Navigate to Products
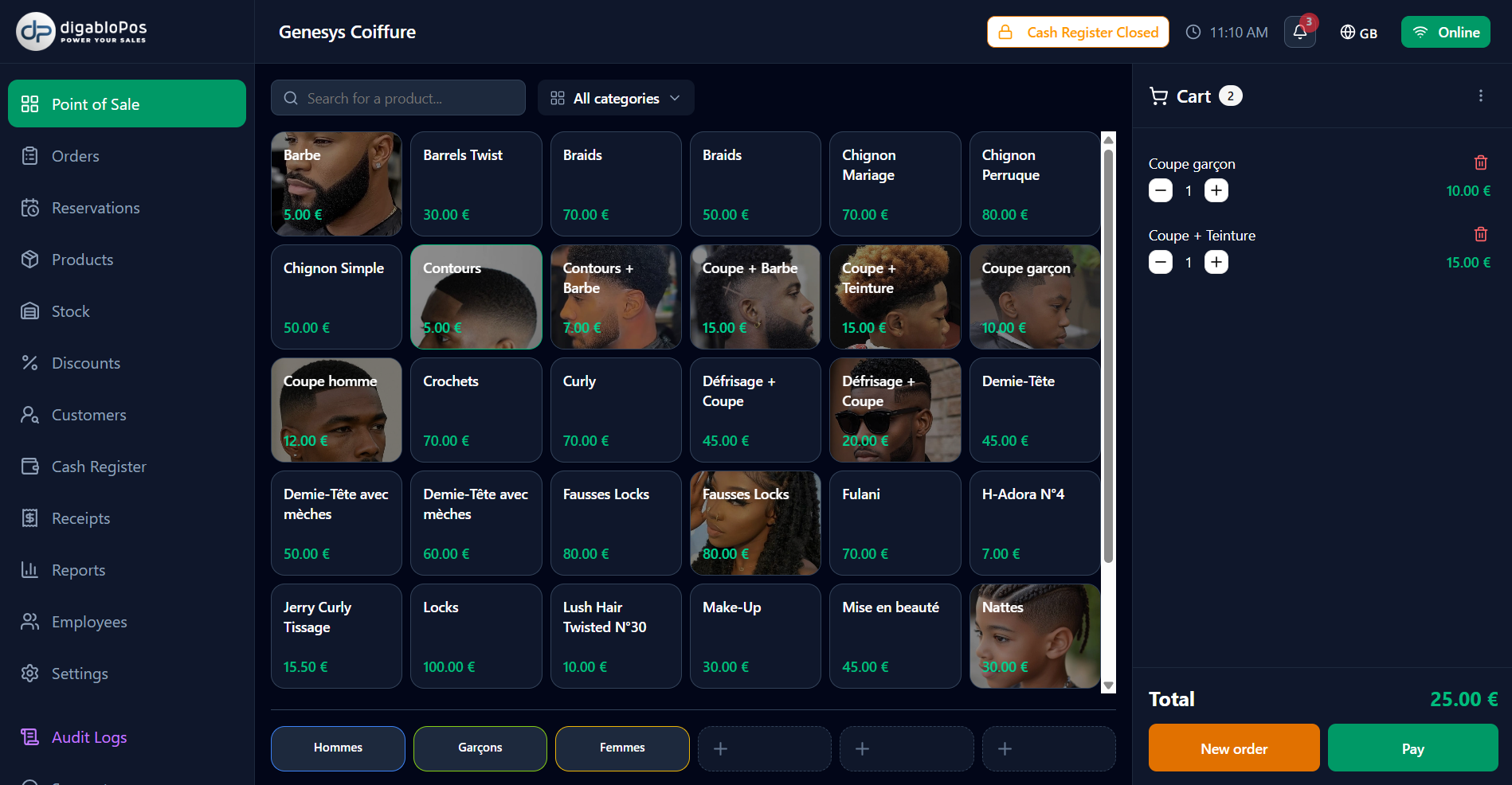This screenshot has height=785, width=1512. 82,260
